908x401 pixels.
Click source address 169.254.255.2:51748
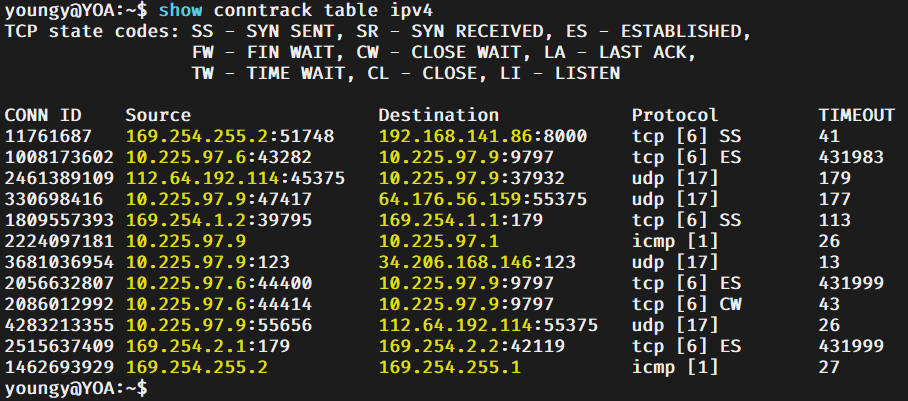[x=230, y=136]
